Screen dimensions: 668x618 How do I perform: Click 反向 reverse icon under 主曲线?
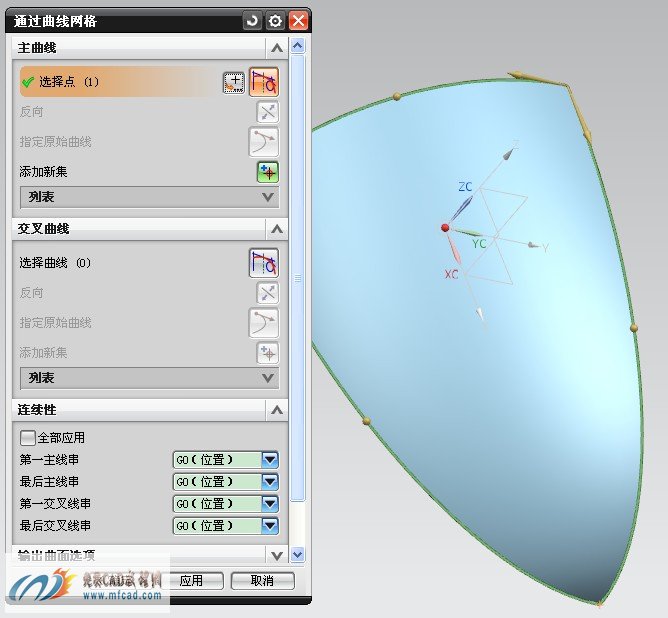click(268, 112)
